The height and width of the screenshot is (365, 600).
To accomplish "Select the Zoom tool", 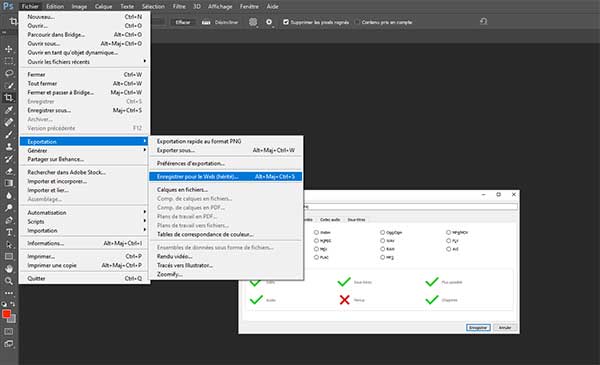I will (x=8, y=281).
